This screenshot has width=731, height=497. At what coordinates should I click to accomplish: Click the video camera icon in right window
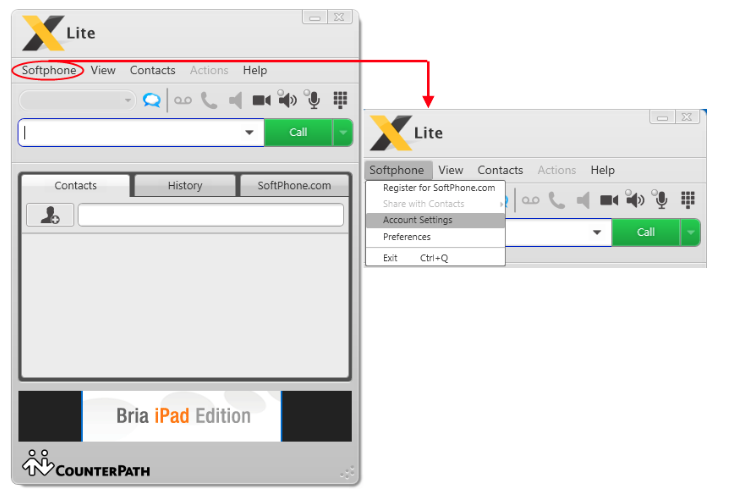(609, 200)
